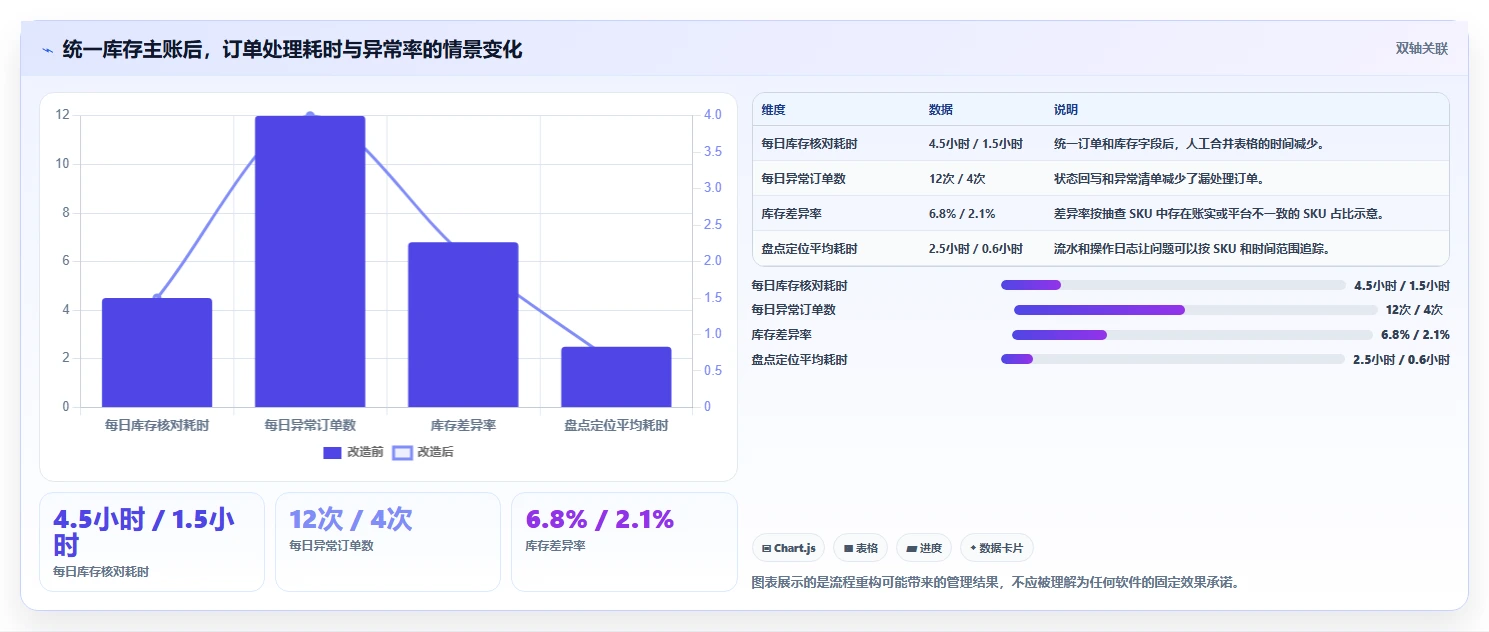The width and height of the screenshot is (1489, 632).
Task: Click the 表格 chip
Action: [x=861, y=548]
